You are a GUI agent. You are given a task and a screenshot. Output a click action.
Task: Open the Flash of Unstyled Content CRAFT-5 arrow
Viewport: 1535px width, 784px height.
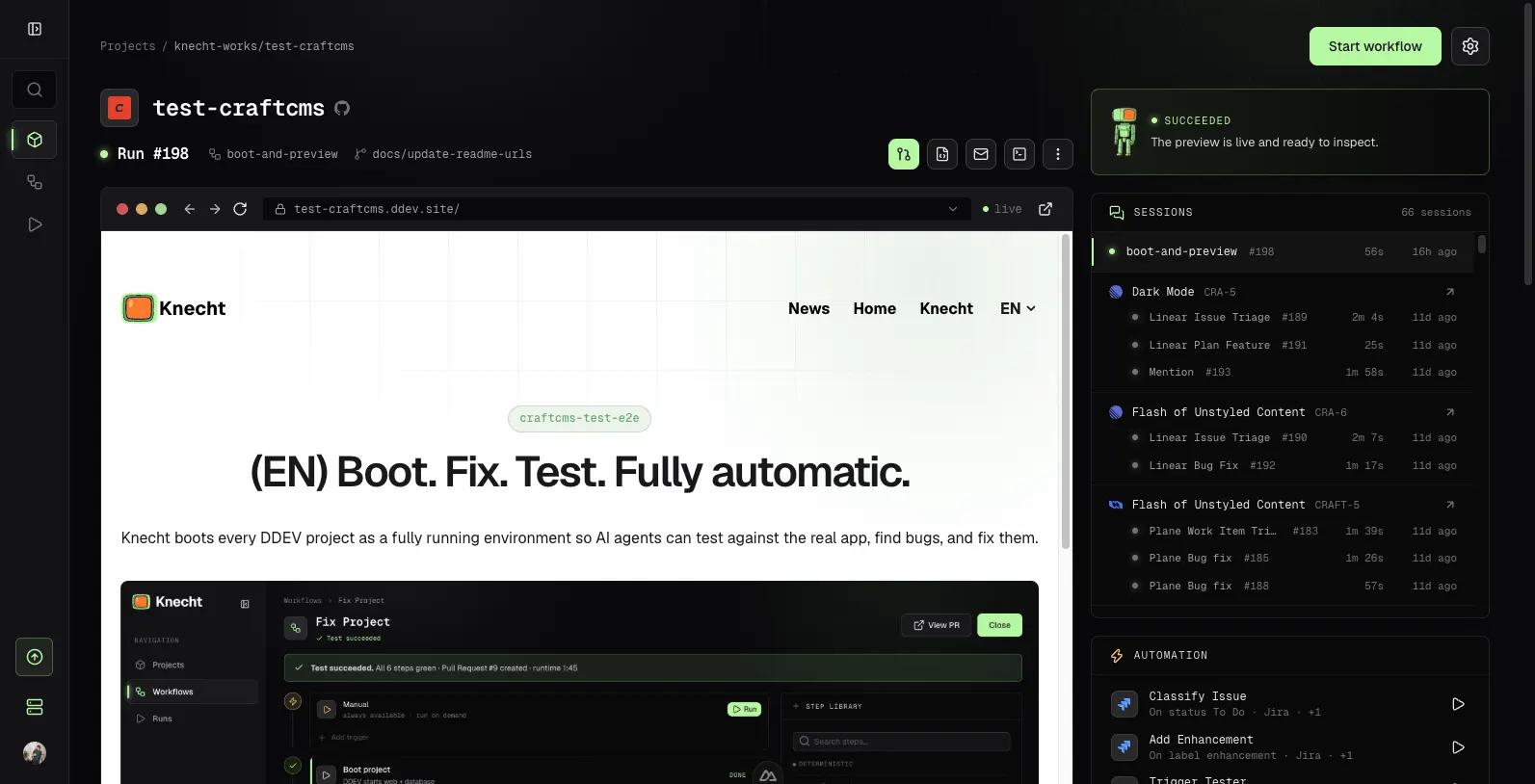tap(1450, 505)
